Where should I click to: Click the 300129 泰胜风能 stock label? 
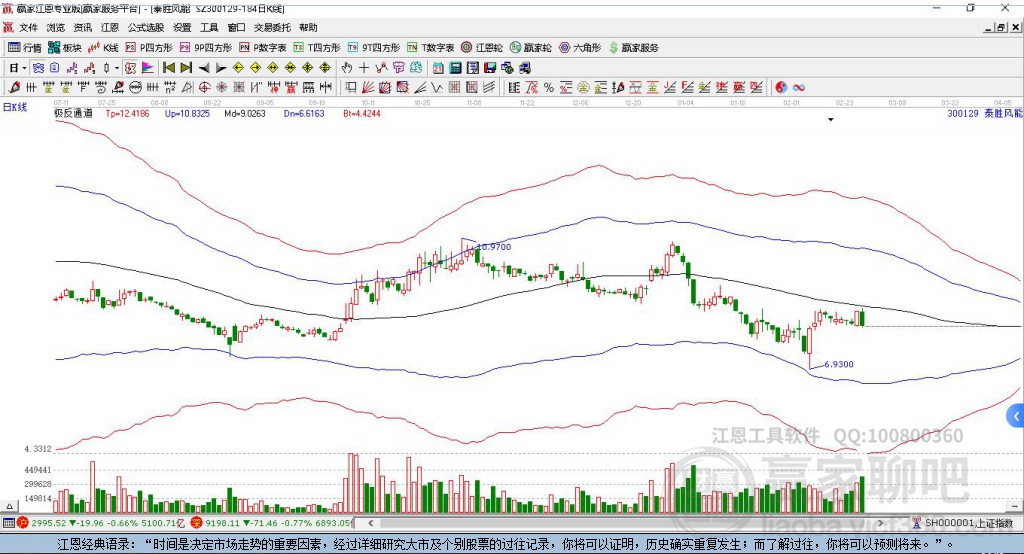tap(985, 113)
